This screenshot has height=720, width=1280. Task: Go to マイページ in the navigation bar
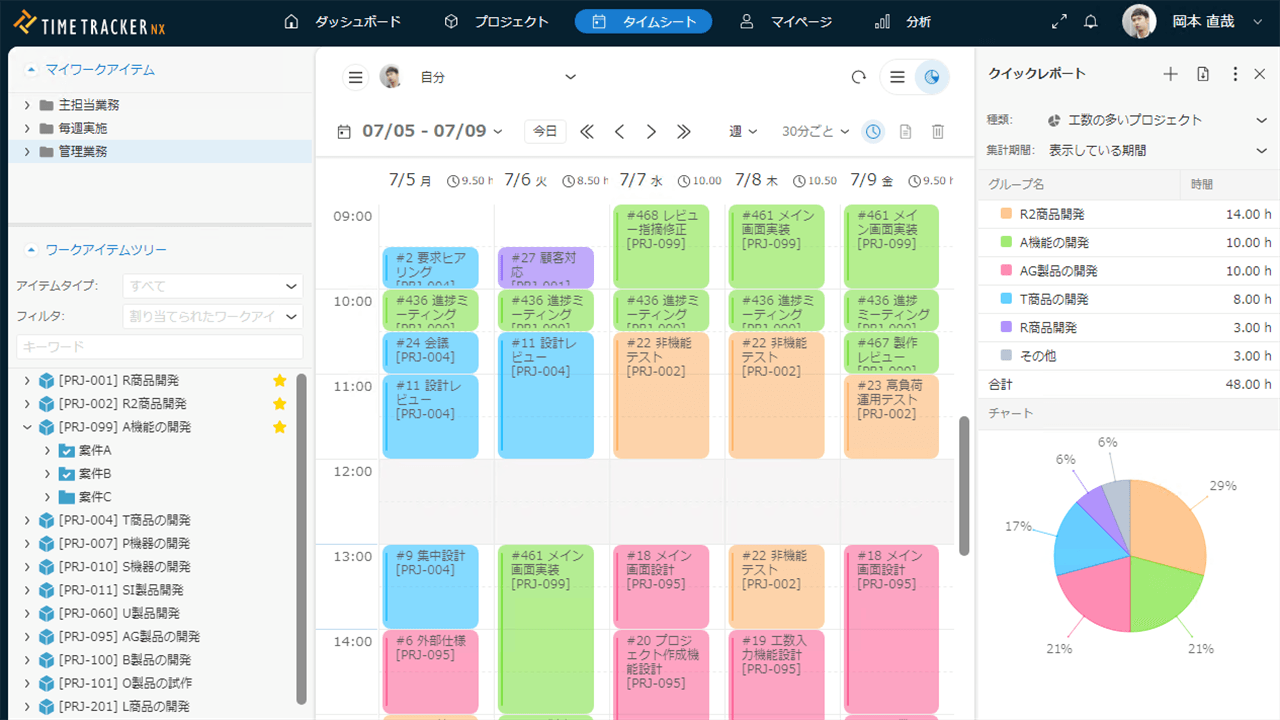[802, 20]
